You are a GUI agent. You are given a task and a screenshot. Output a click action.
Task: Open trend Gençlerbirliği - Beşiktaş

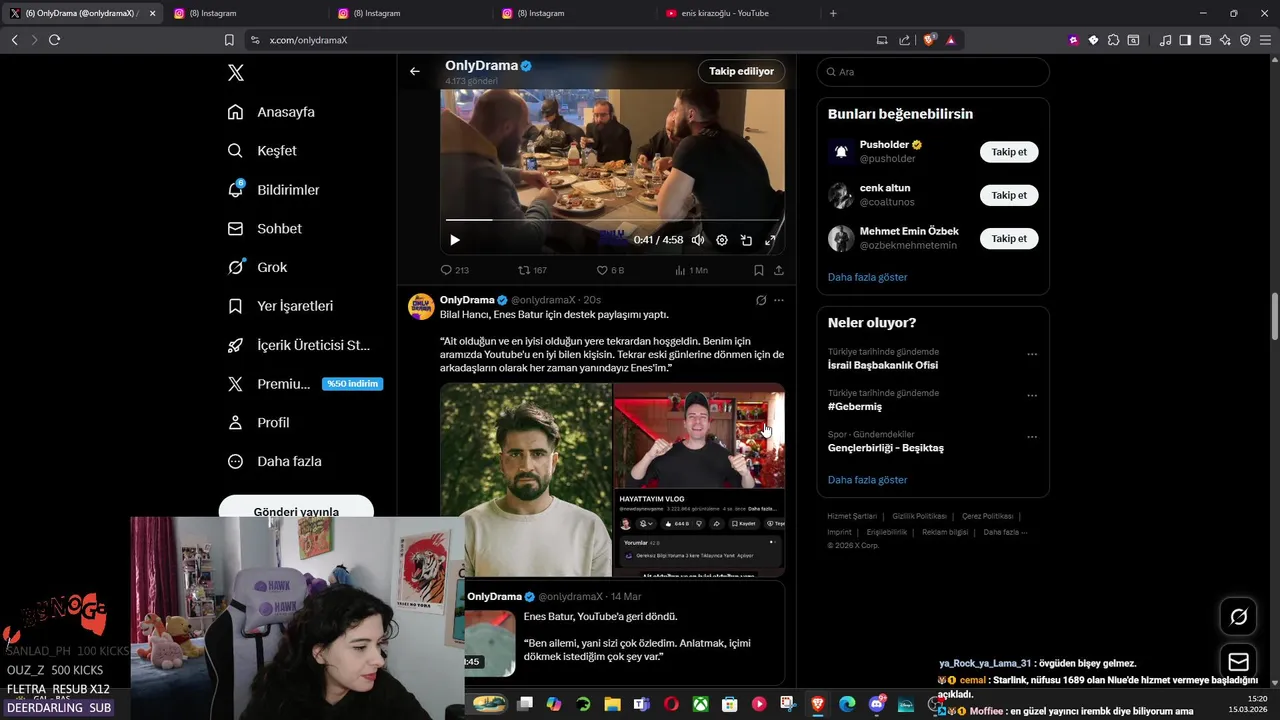pyautogui.click(x=886, y=448)
